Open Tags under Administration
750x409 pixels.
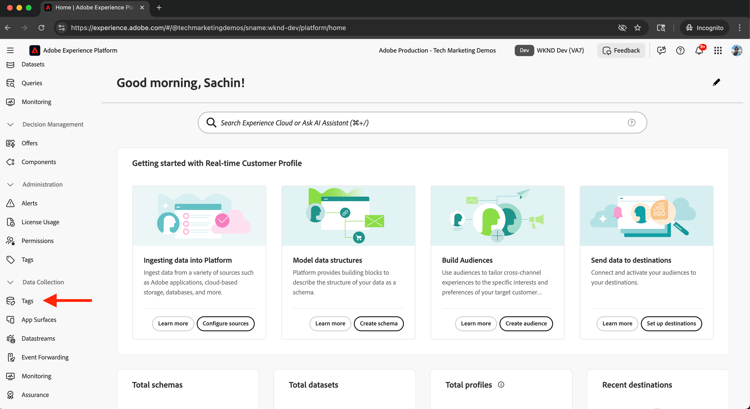[x=27, y=260]
